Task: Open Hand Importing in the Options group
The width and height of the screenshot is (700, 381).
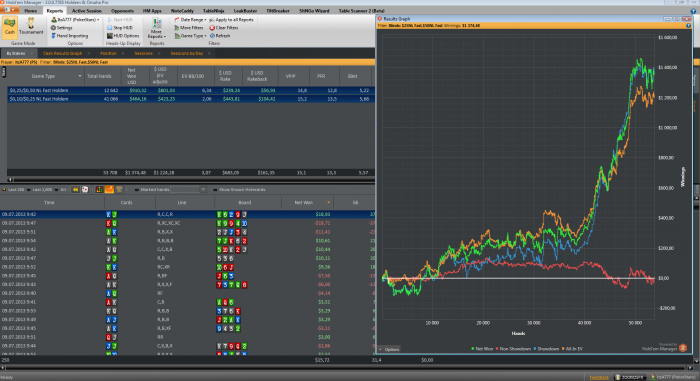Action: (69, 36)
